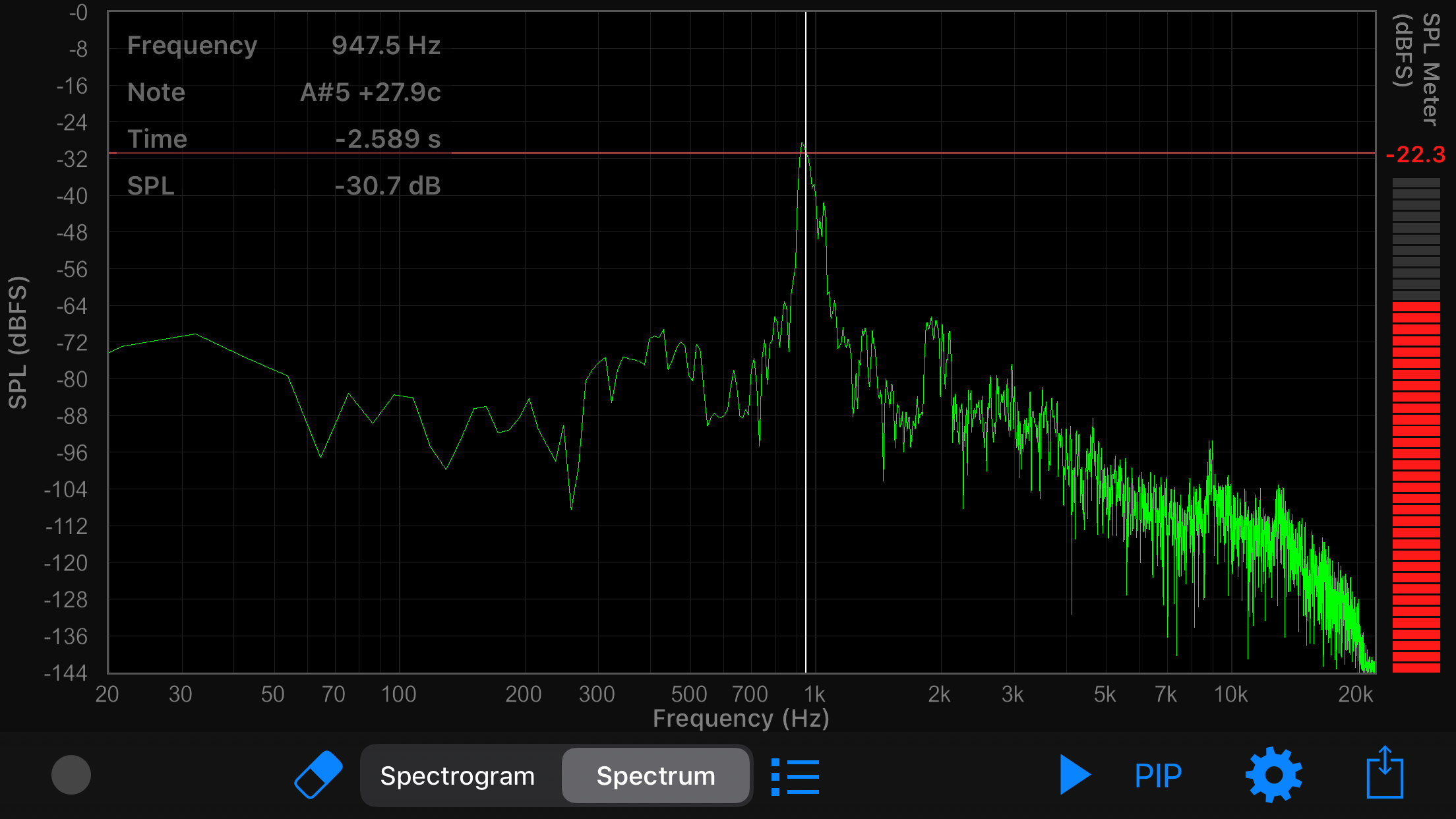Click the -22.3 peak level readout
Screen dimensions: 1456x819
[1416, 155]
